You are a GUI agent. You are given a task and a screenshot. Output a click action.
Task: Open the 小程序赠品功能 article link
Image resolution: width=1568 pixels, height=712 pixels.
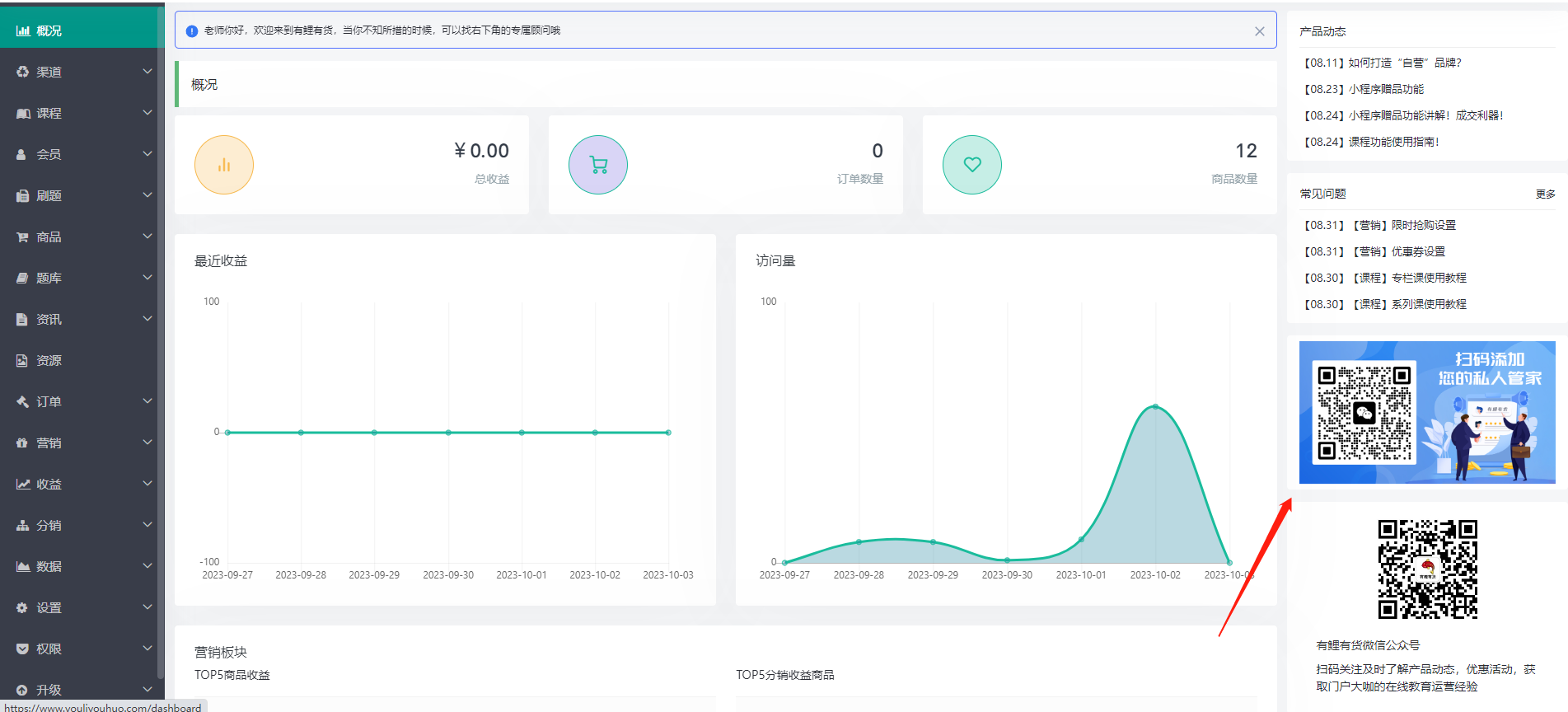point(1363,89)
